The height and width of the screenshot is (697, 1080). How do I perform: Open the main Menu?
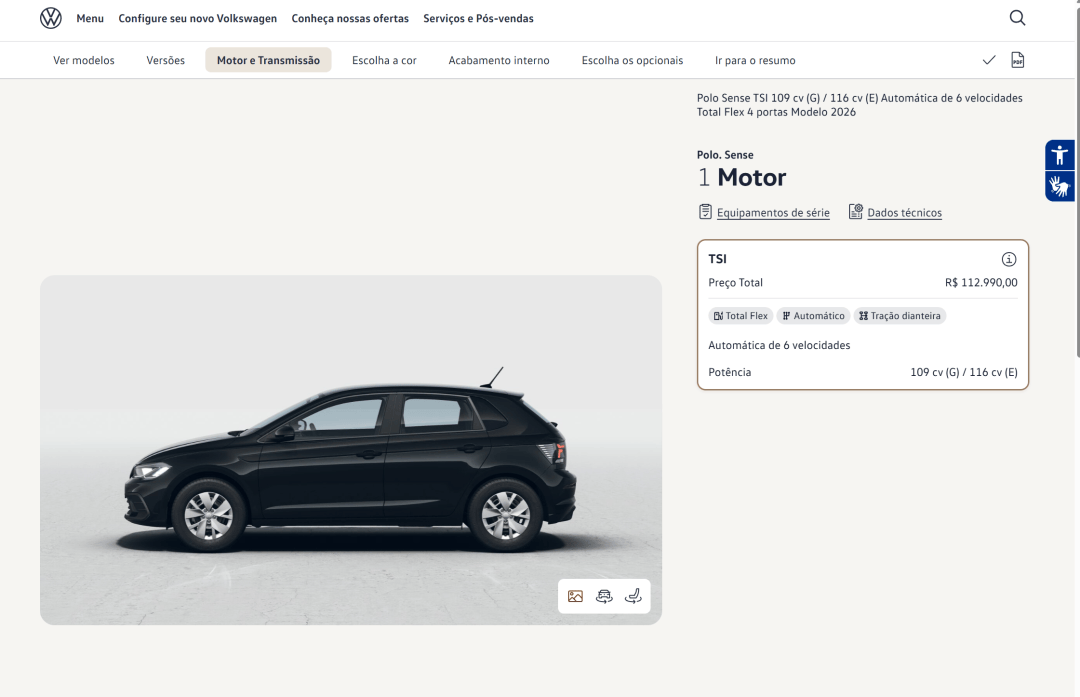coord(90,19)
